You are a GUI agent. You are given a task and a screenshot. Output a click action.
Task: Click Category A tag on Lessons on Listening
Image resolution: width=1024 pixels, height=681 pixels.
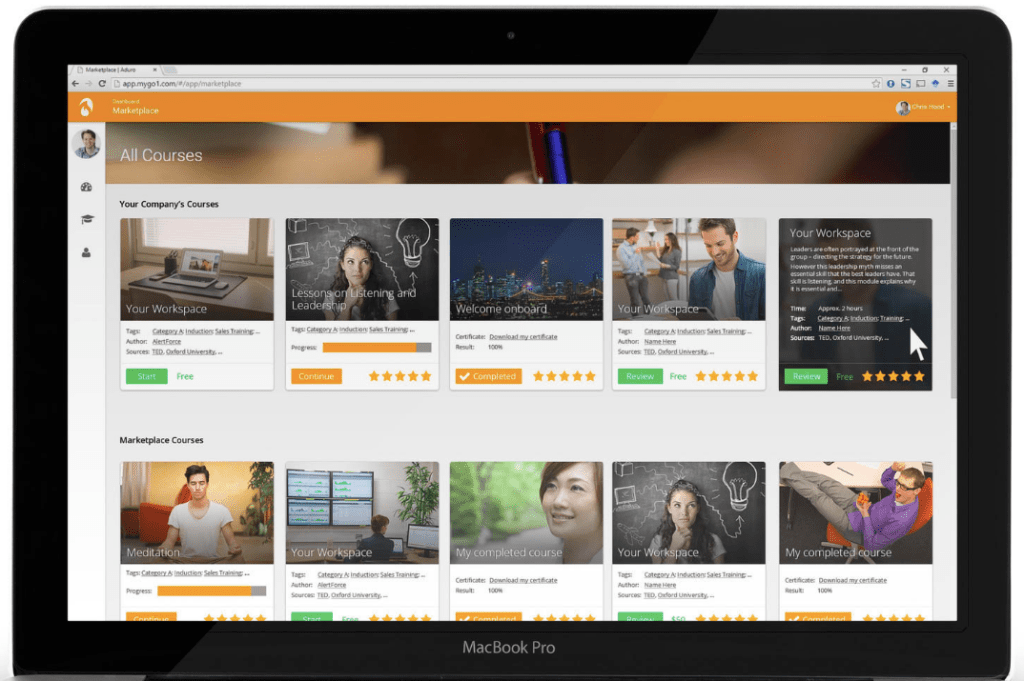pyautogui.click(x=322, y=330)
